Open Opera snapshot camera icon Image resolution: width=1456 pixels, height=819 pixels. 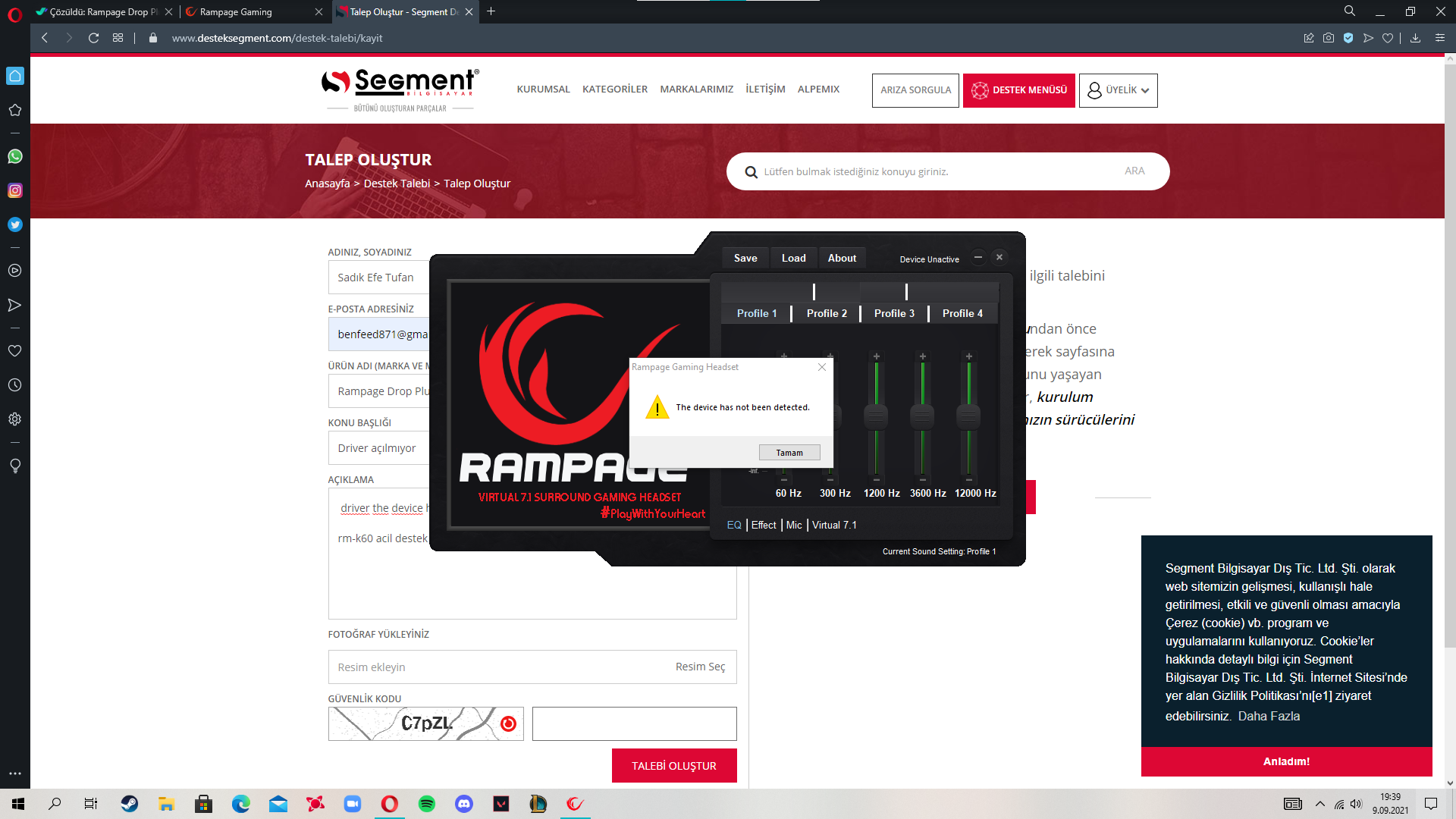pos(1329,38)
